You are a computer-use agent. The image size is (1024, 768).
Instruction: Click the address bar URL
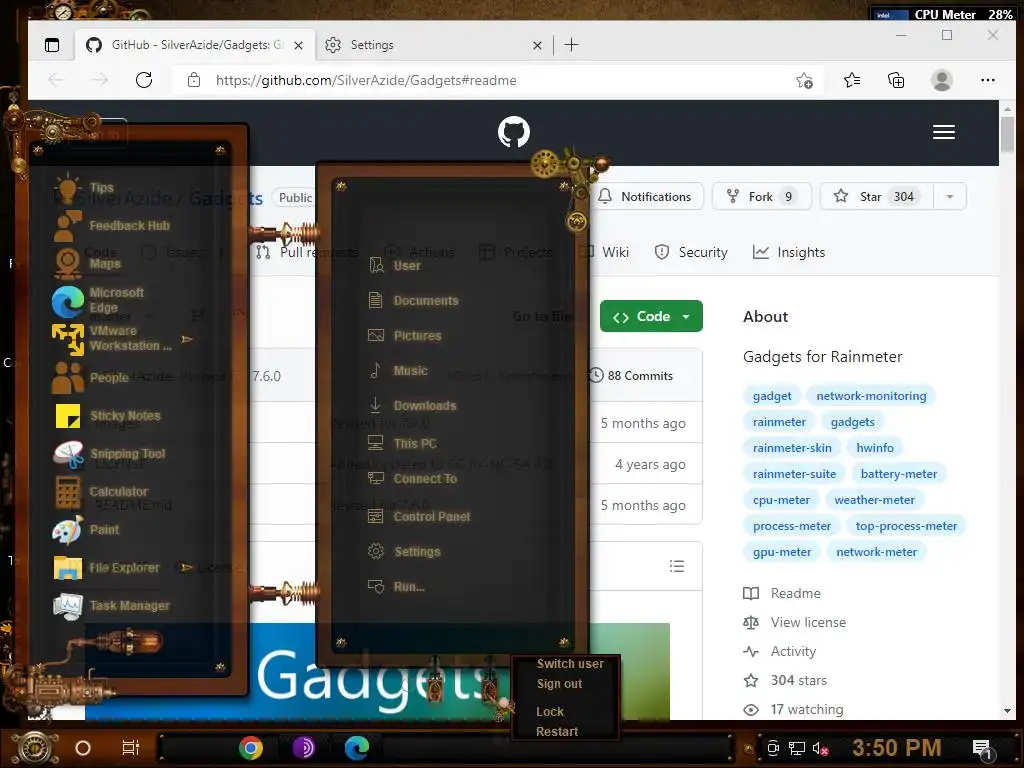[366, 80]
